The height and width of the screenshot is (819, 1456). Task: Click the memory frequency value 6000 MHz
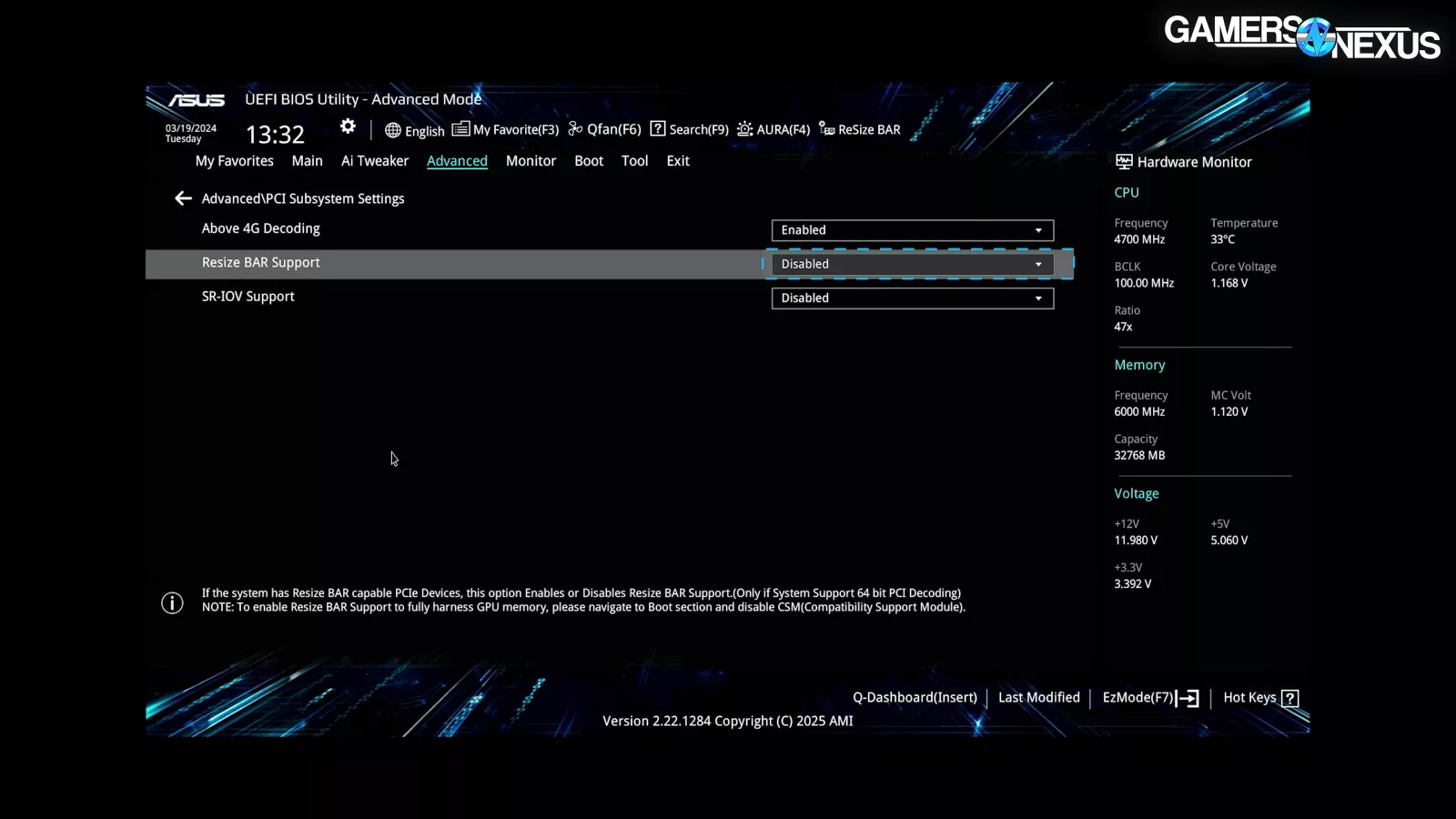(1139, 411)
